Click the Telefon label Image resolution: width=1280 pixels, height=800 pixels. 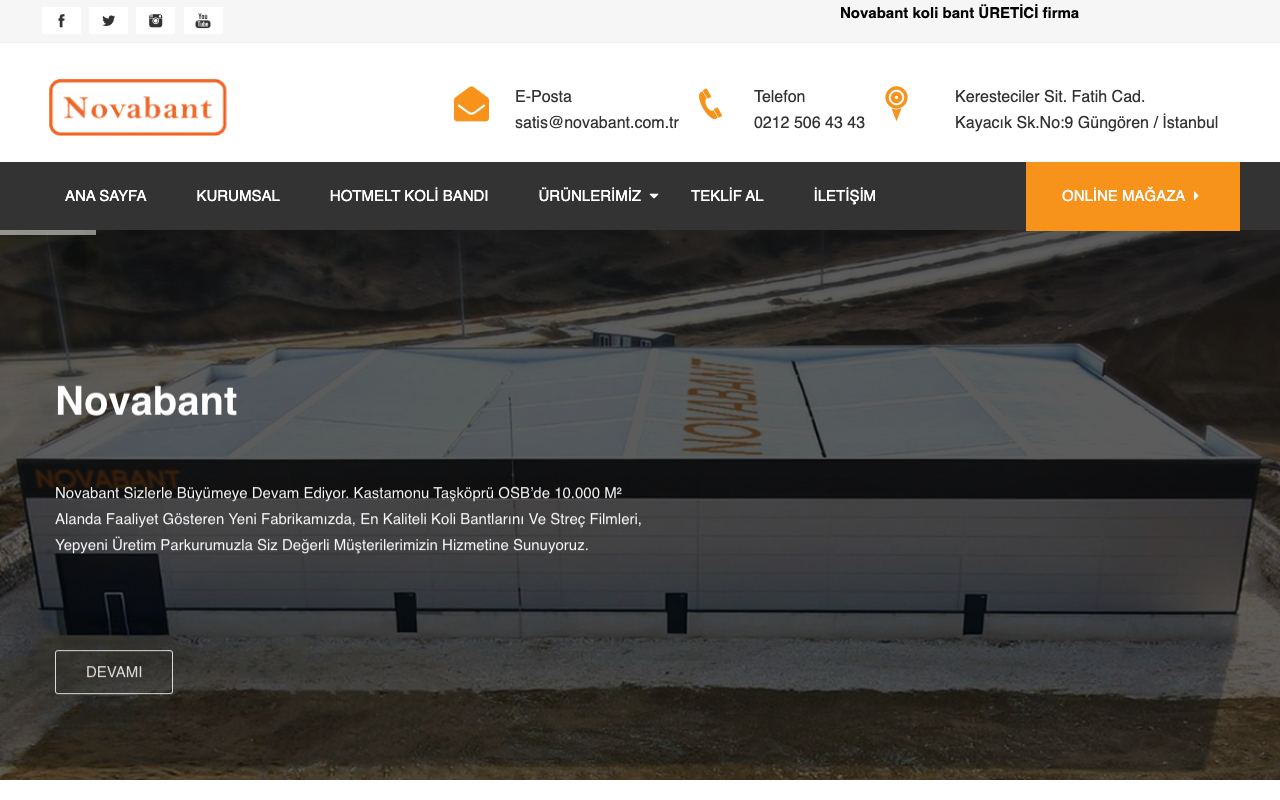pyautogui.click(x=779, y=97)
